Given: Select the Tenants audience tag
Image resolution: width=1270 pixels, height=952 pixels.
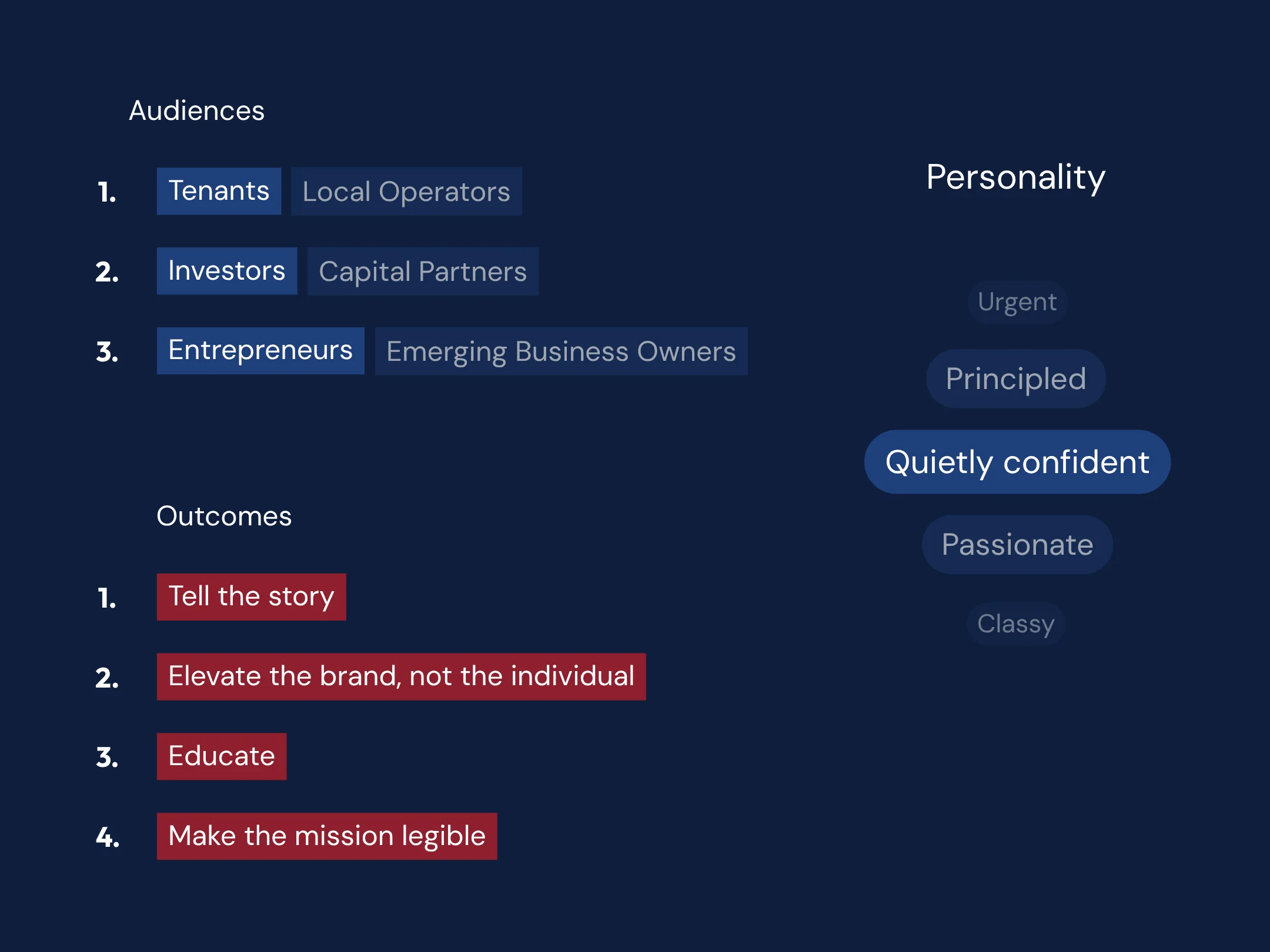Looking at the screenshot, I should point(219,191).
